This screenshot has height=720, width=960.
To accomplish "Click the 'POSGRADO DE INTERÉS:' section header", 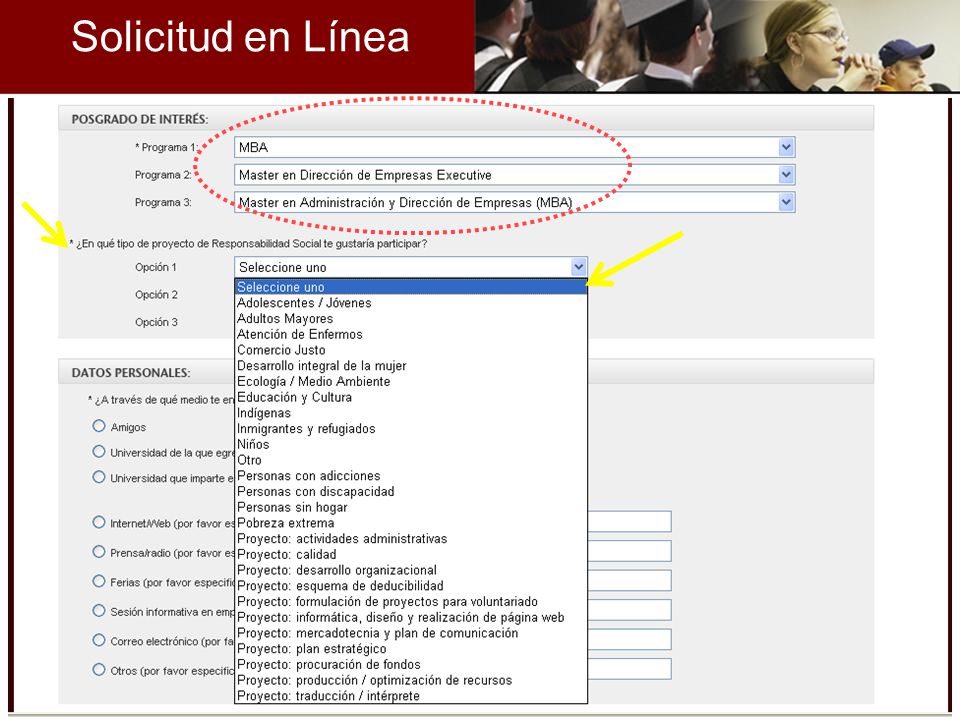I will (x=140, y=119).
